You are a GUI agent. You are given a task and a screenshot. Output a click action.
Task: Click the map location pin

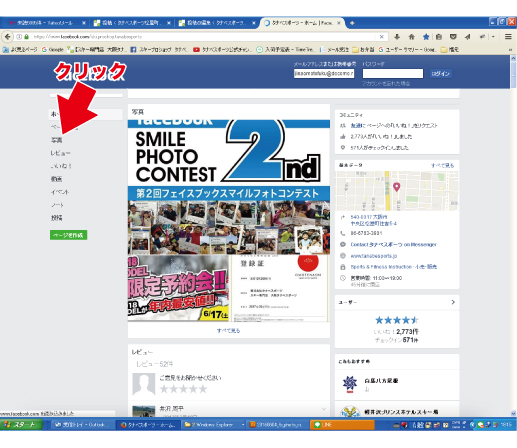(396, 187)
